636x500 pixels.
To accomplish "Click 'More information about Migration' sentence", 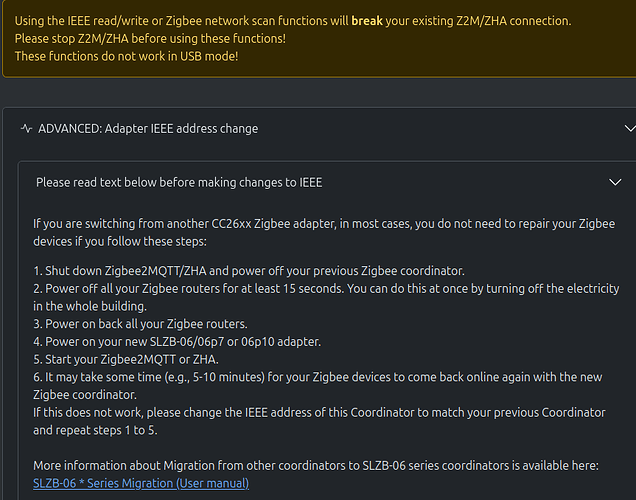I will click(x=316, y=466).
